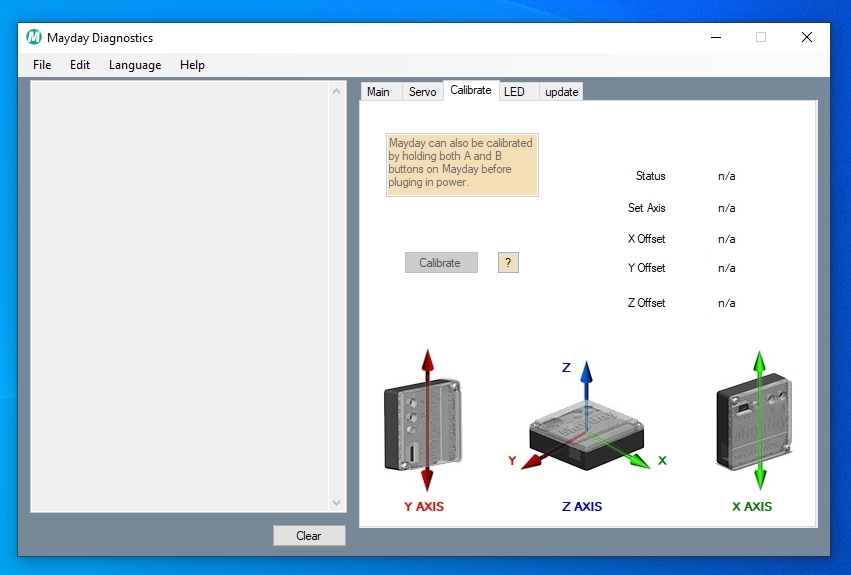Click the Calibrate button
The image size is (851, 575).
click(441, 263)
